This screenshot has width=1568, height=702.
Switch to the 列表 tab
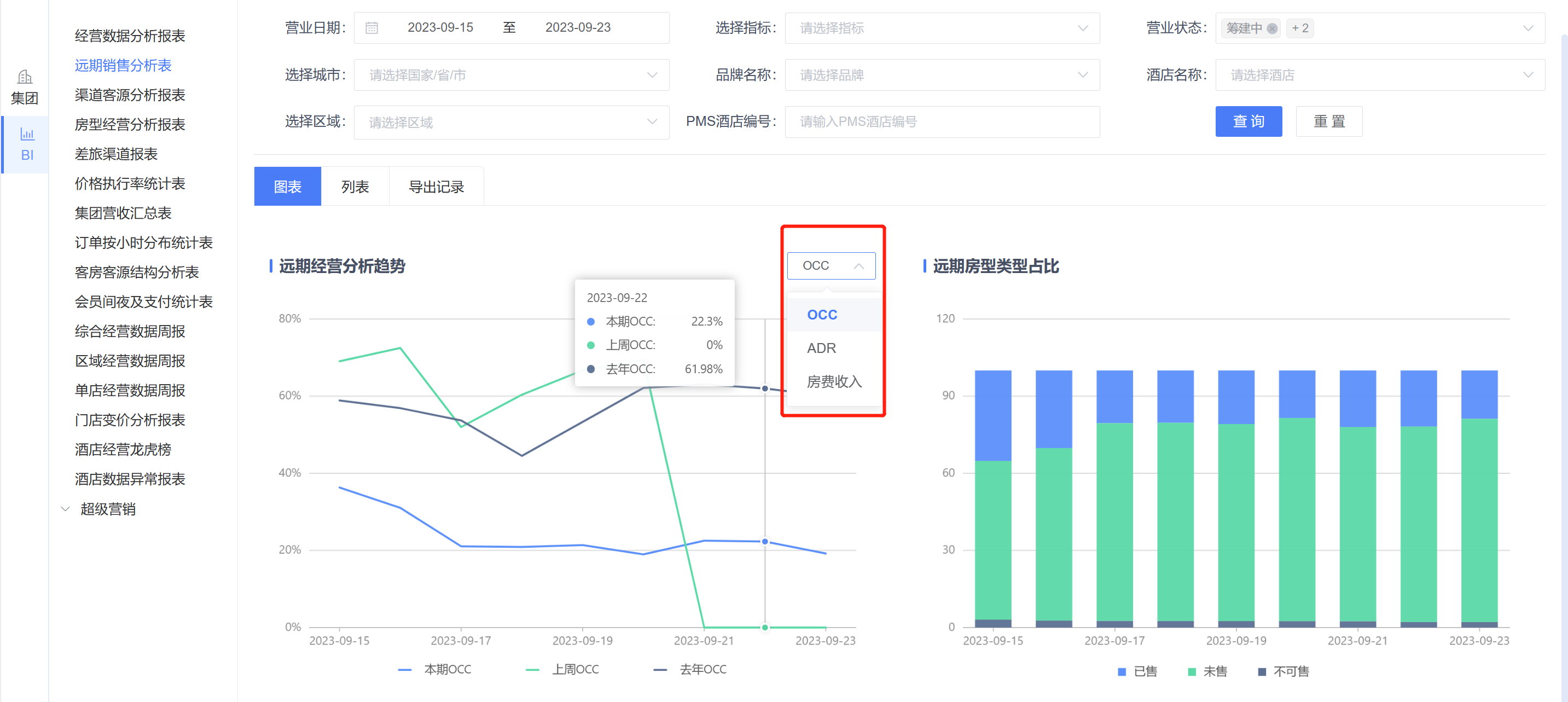point(355,187)
